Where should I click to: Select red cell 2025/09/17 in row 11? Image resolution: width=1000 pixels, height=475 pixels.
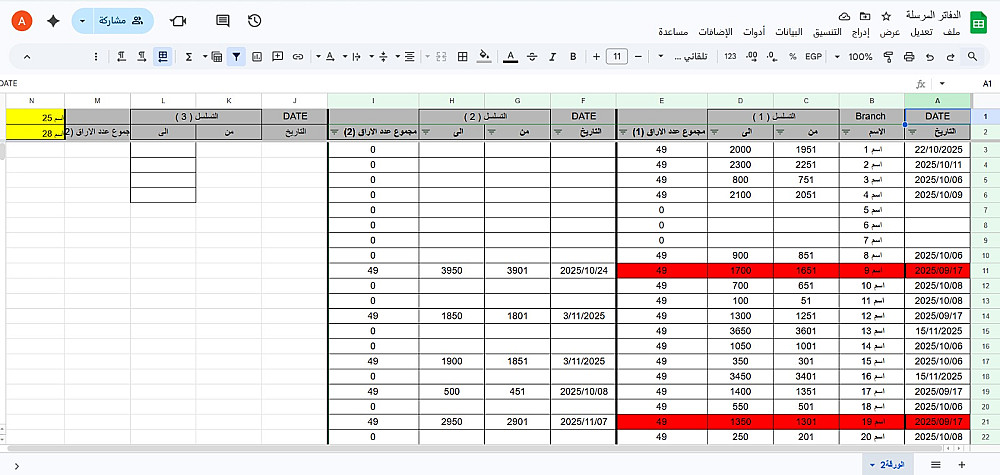tap(938, 270)
